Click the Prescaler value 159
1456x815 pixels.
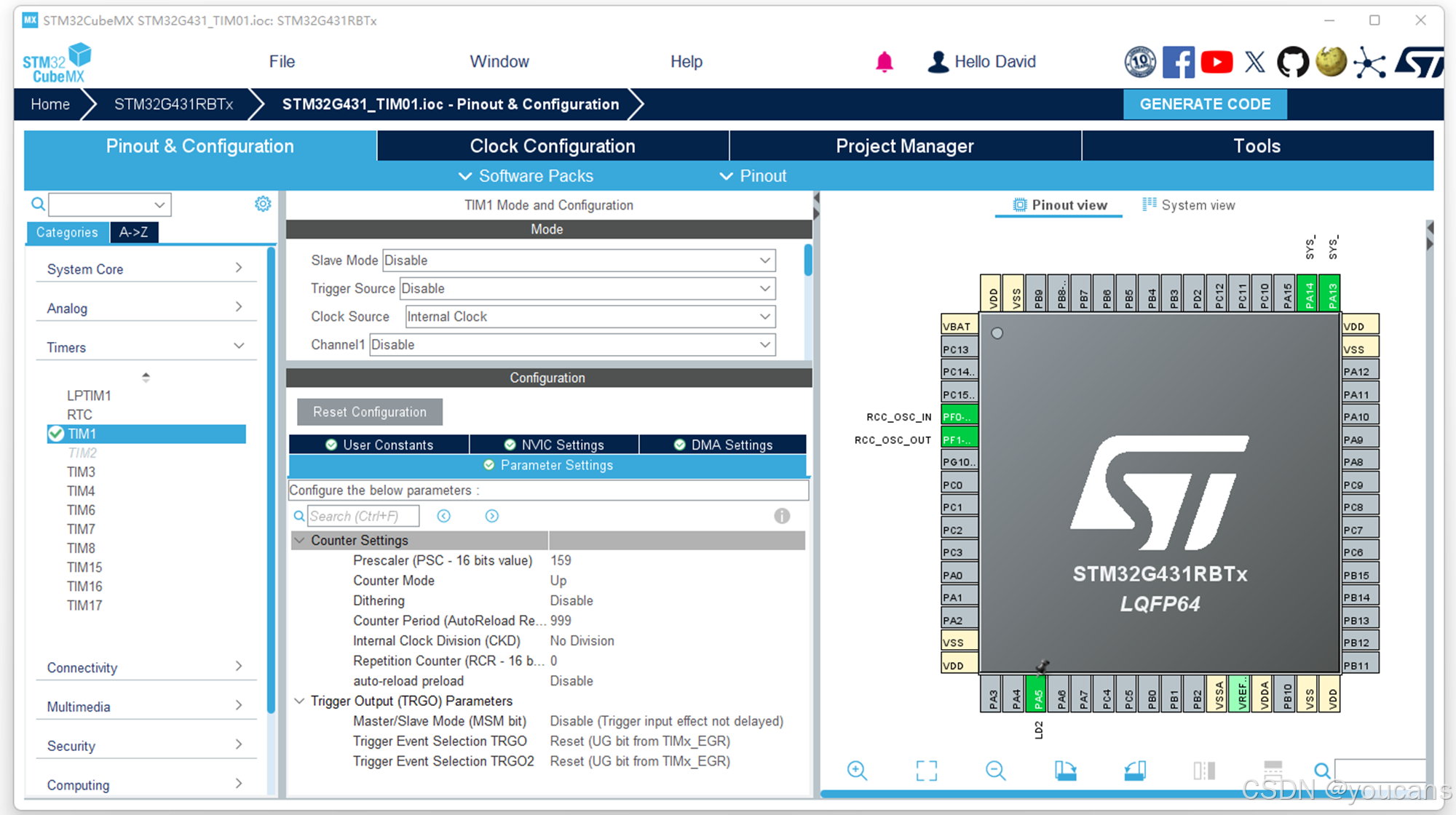(561, 560)
